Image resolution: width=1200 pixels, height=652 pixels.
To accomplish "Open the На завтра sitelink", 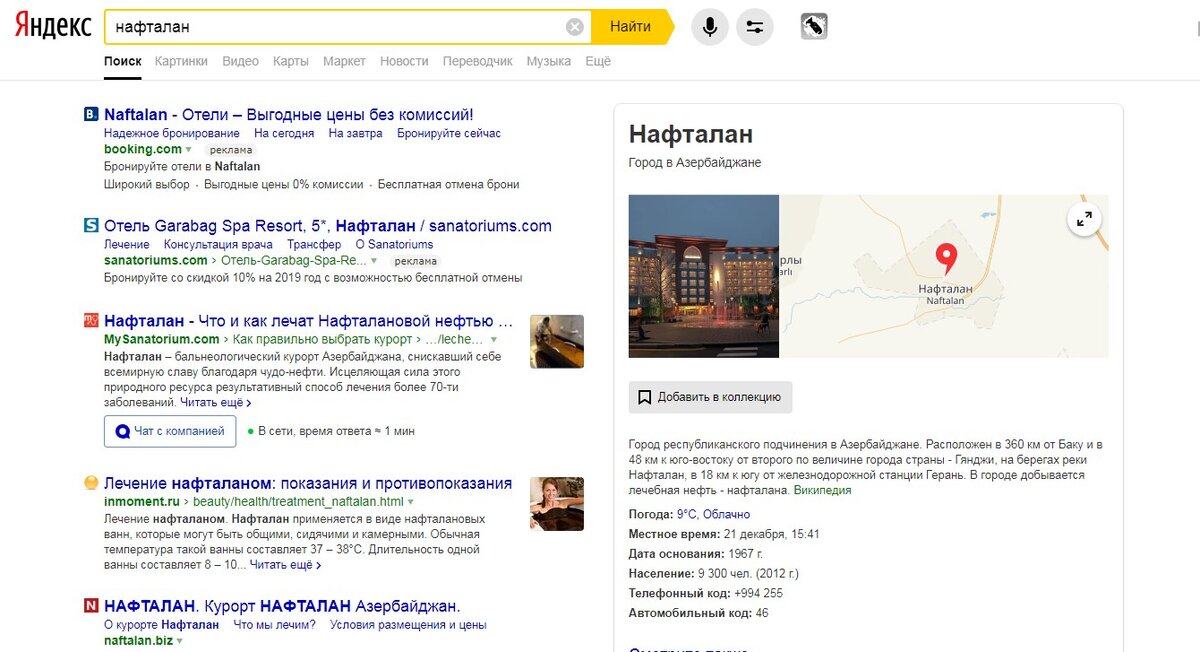I will pyautogui.click(x=355, y=133).
